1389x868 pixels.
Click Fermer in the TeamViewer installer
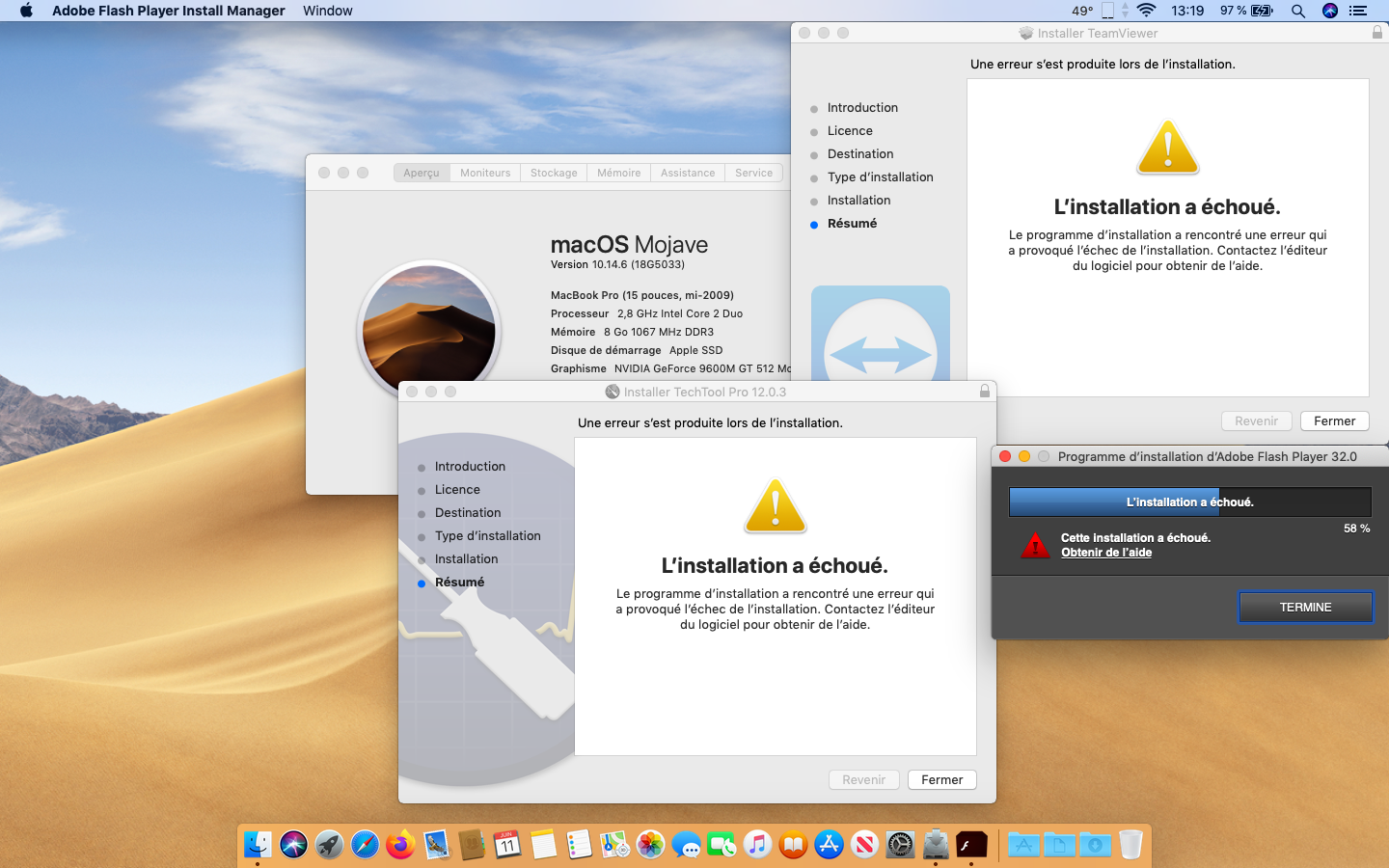pos(1334,421)
